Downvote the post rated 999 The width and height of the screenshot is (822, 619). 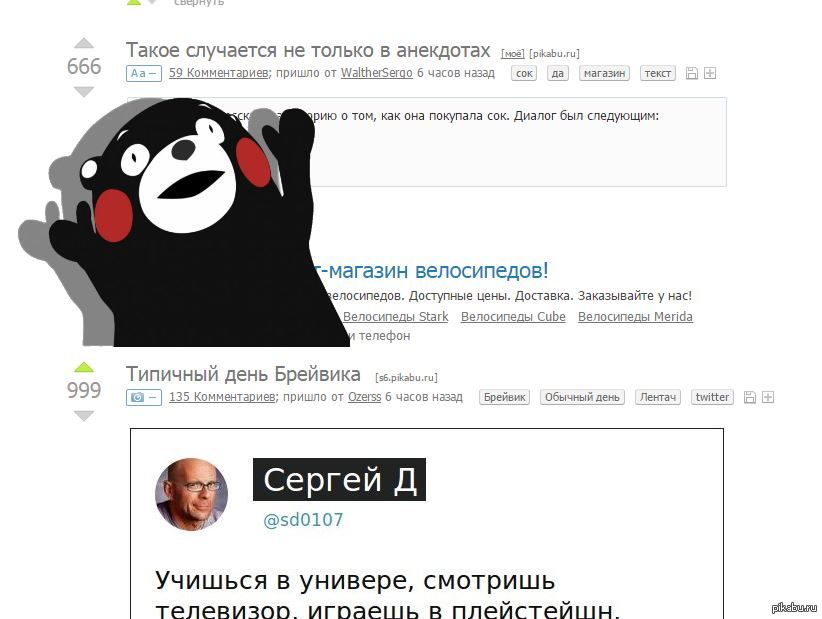point(84,416)
